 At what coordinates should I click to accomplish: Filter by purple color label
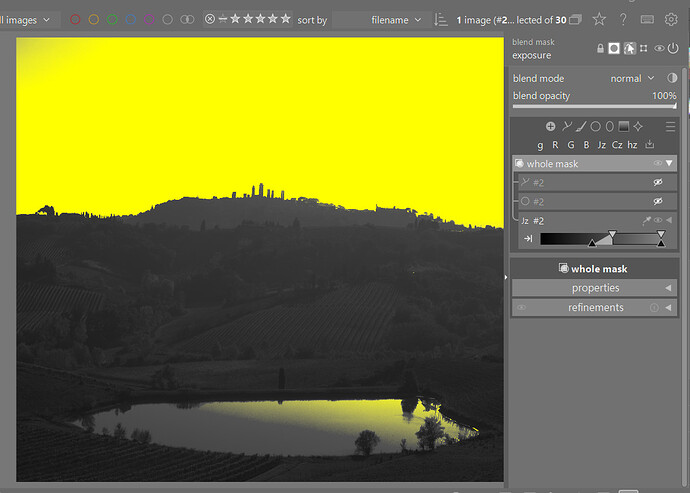[149, 19]
